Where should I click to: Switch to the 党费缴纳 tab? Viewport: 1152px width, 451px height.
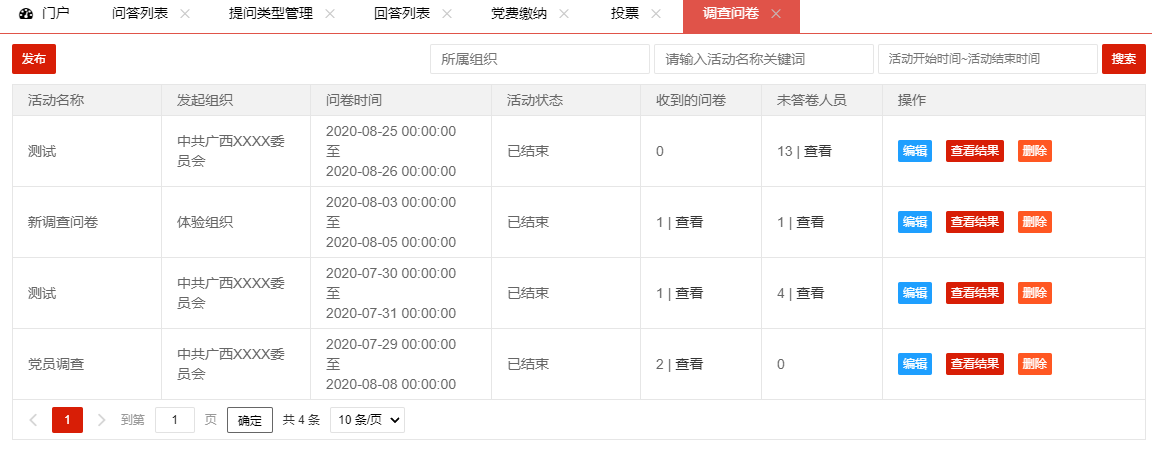tap(518, 14)
